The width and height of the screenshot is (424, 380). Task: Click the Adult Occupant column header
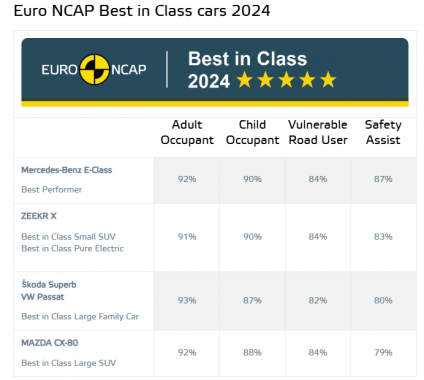187,132
